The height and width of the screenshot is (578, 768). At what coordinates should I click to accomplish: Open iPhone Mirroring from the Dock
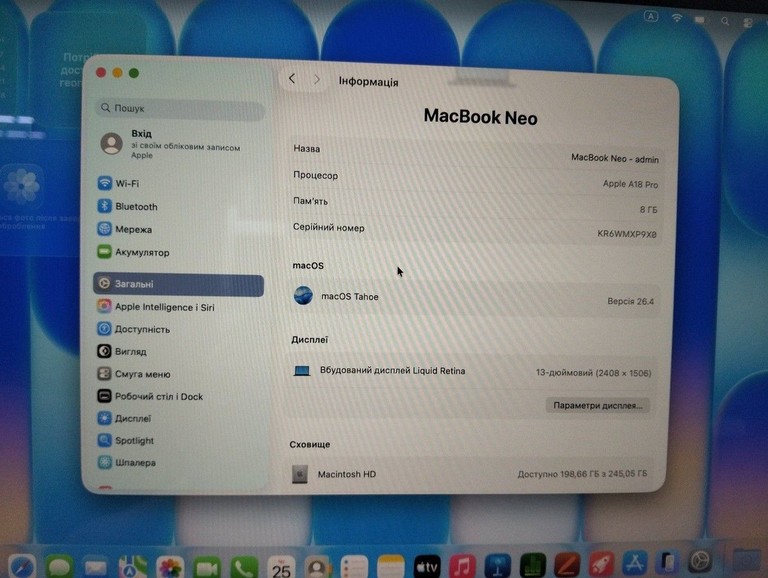[668, 562]
